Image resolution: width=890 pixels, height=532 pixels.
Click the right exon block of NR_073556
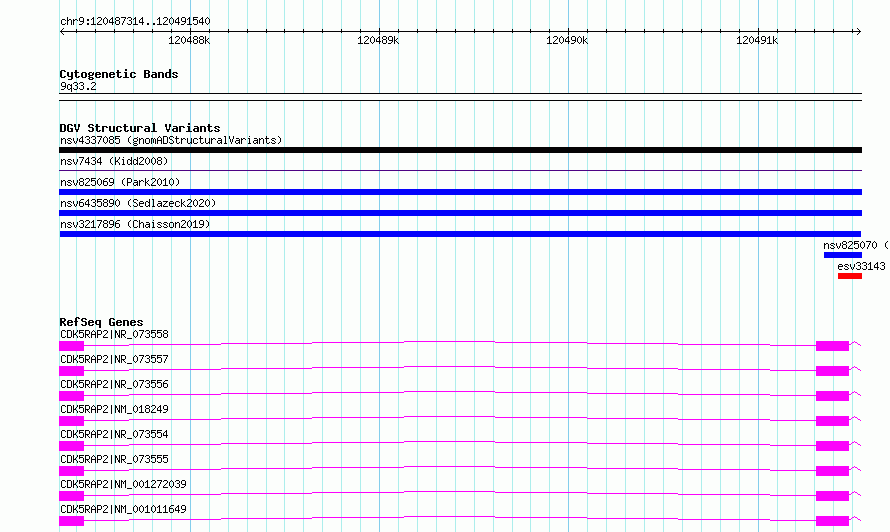click(833, 396)
